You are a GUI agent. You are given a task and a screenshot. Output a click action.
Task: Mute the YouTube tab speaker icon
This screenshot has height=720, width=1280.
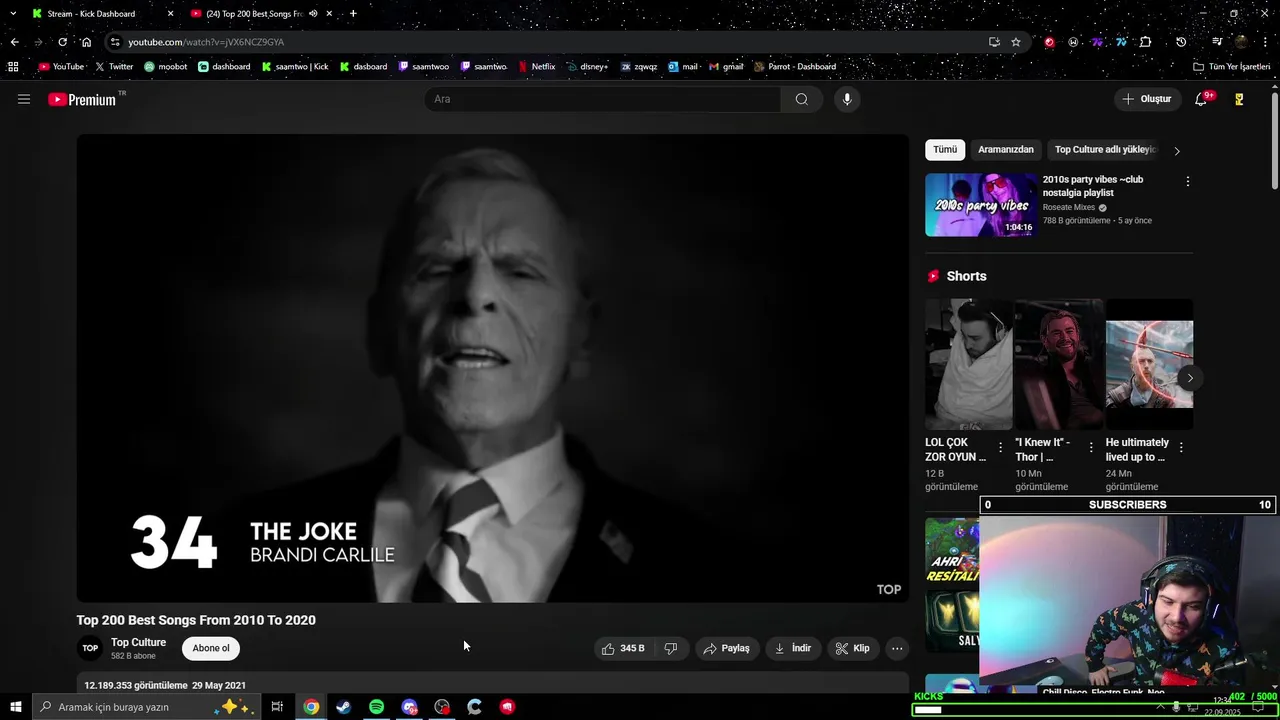click(x=313, y=14)
